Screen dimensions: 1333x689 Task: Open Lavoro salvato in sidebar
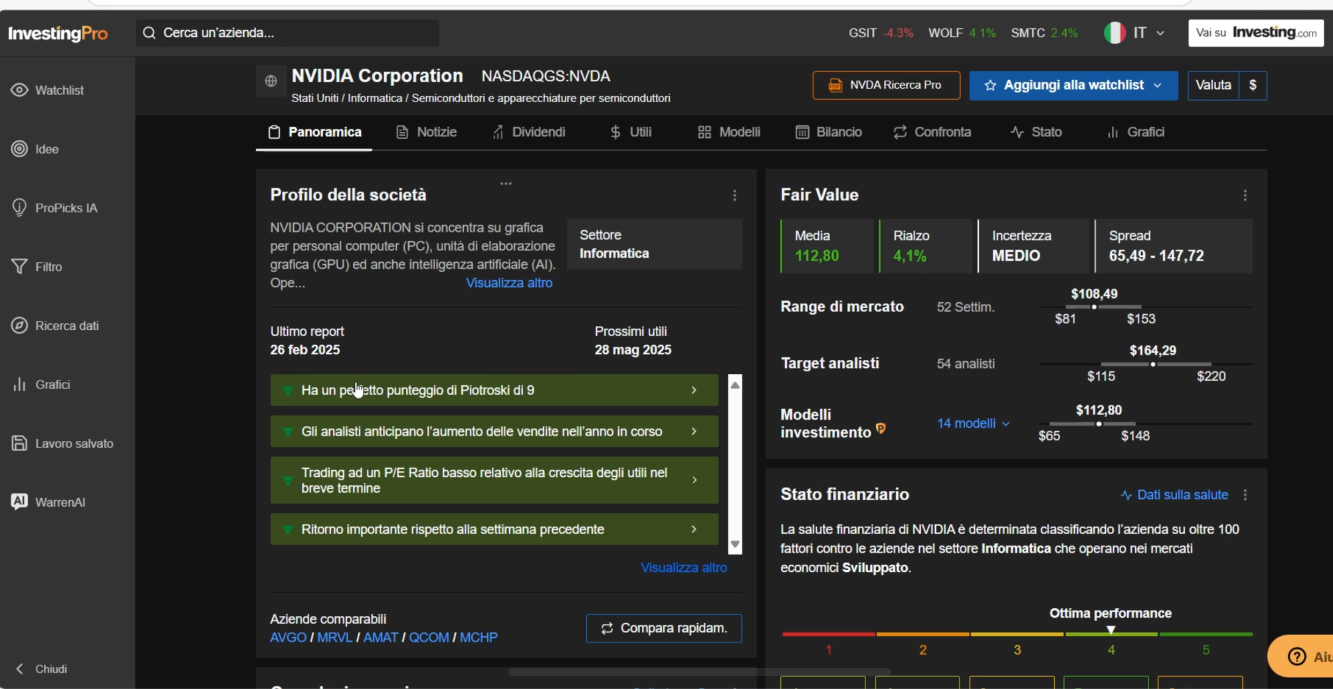point(62,443)
